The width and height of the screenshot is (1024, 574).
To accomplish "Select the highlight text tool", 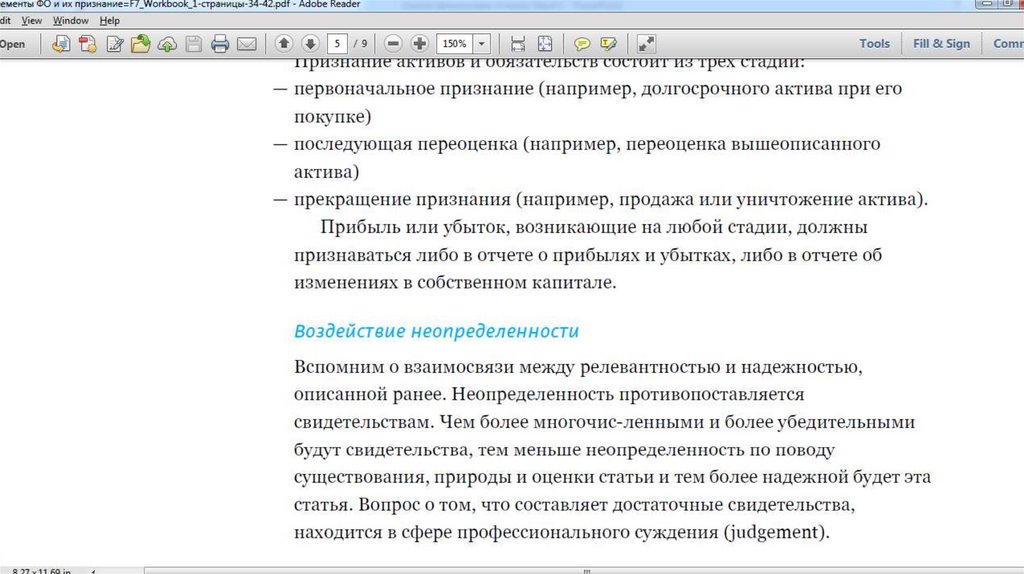I will tap(608, 44).
